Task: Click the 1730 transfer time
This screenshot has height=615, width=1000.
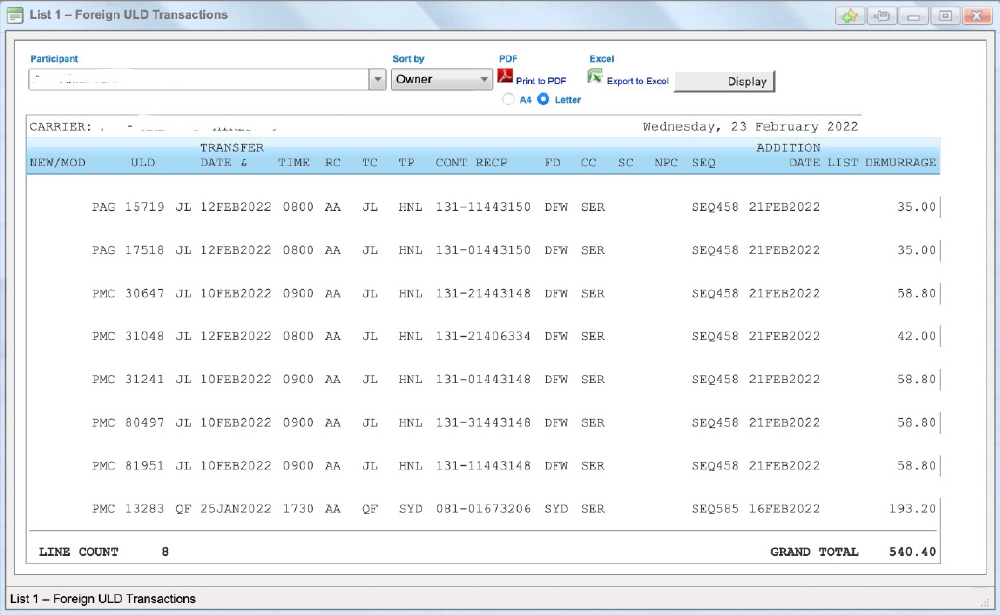Action: [x=298, y=508]
